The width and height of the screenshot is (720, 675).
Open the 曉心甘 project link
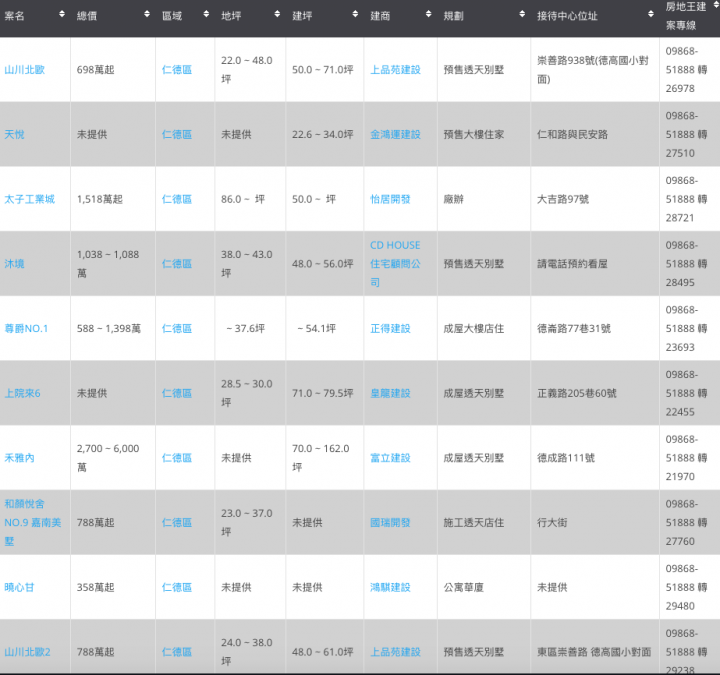[19, 587]
